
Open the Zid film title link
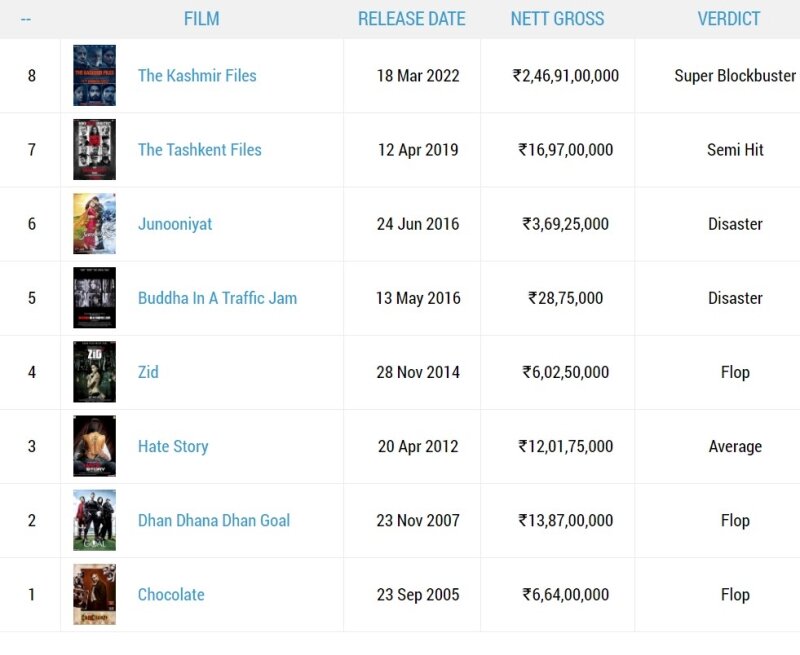(148, 372)
